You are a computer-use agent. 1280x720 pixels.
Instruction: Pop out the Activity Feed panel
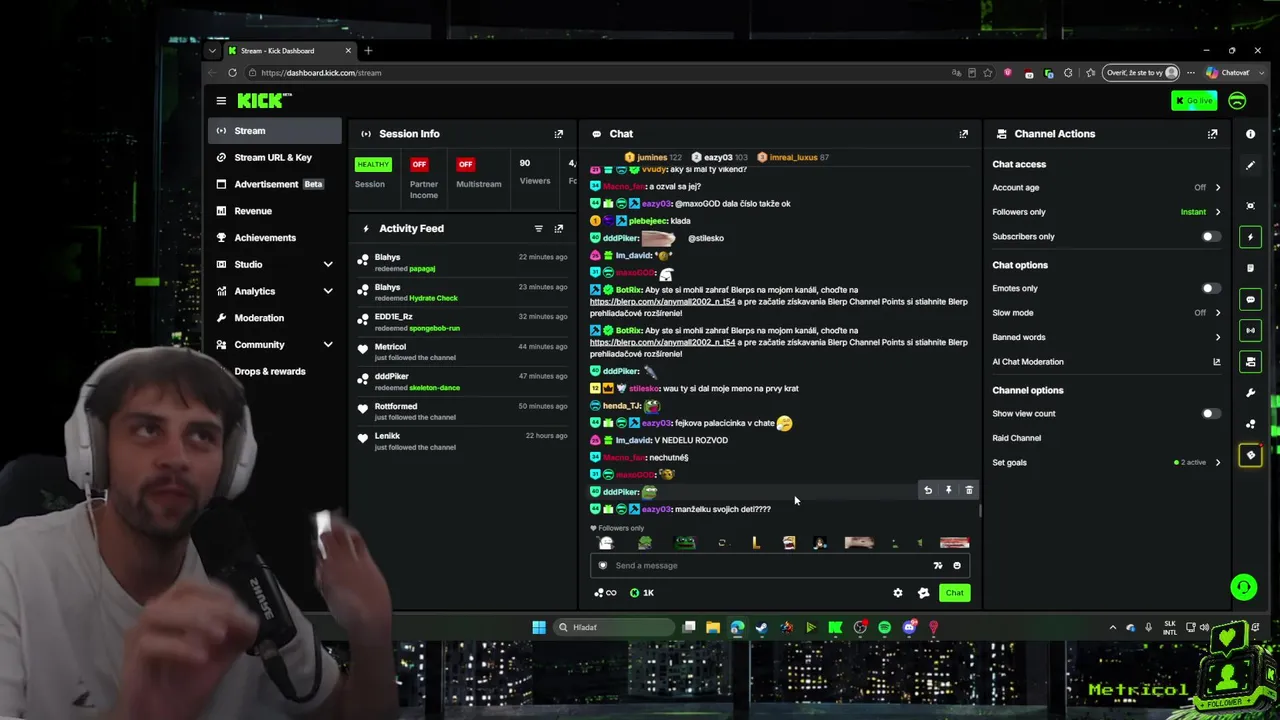pyautogui.click(x=559, y=229)
